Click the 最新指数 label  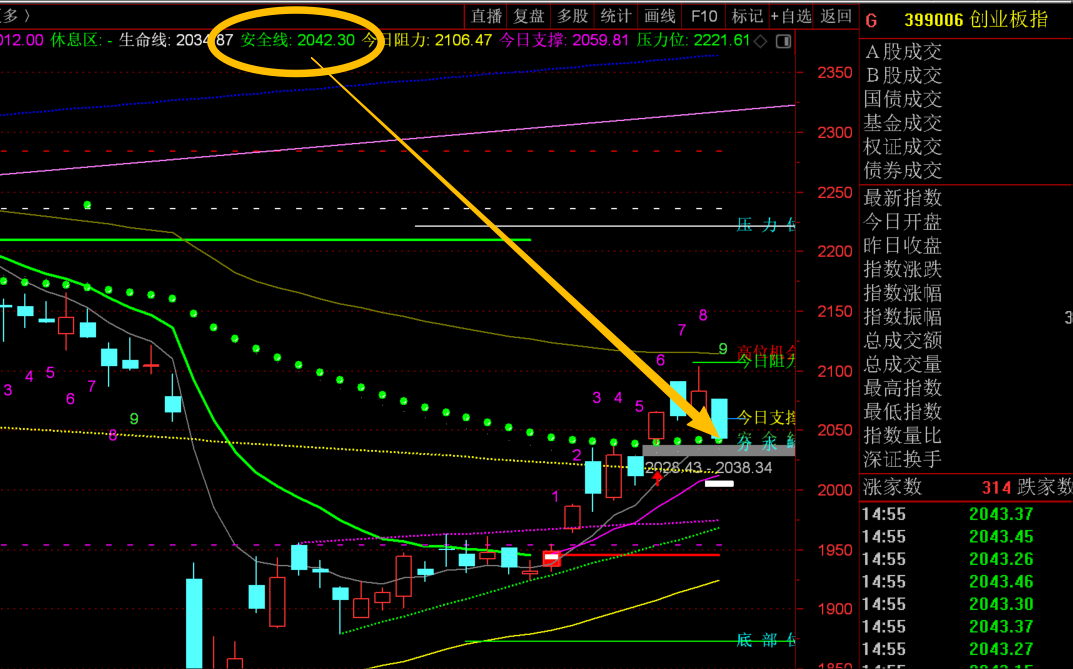pyautogui.click(x=903, y=198)
